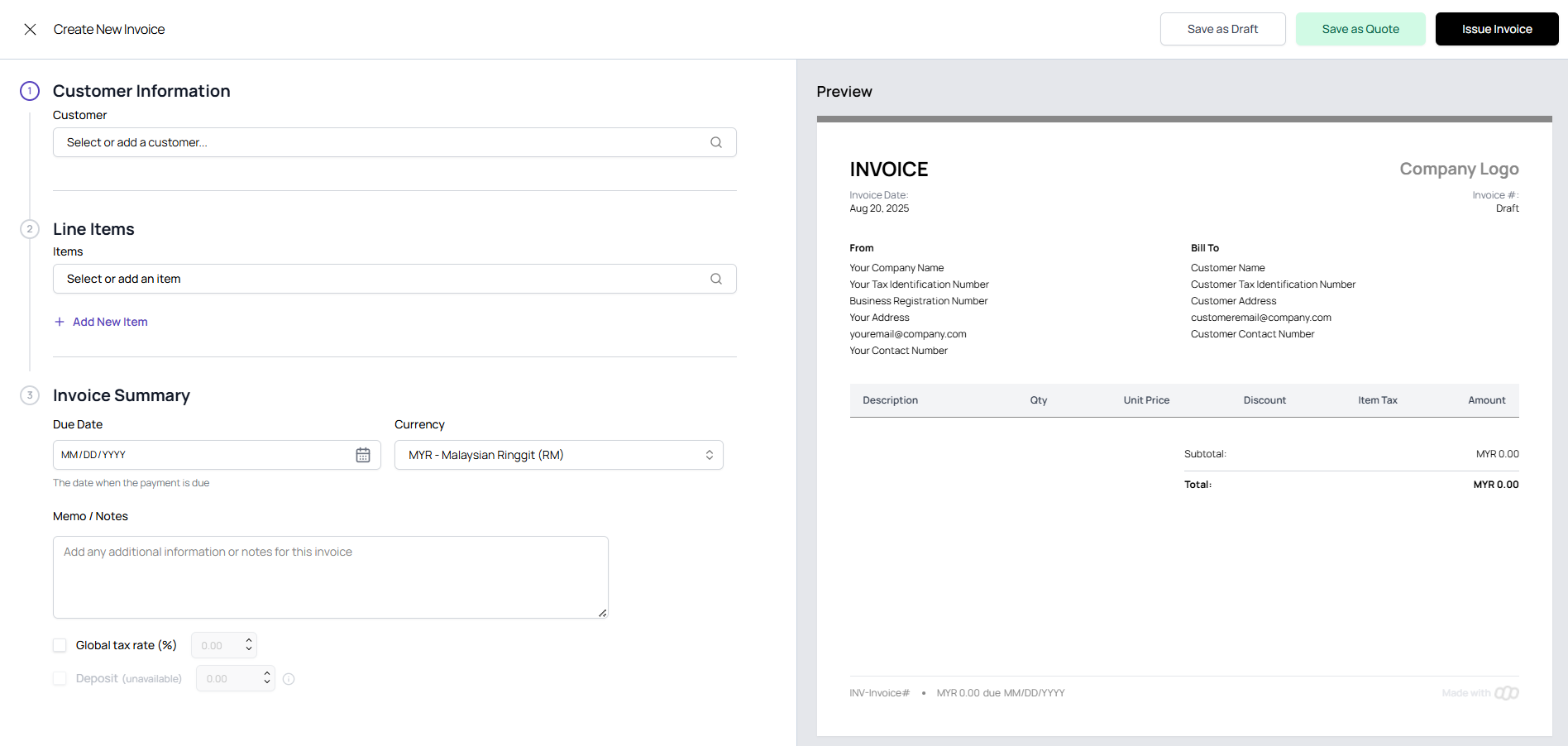
Task: Click the unavailable Deposit checkbox
Action: 59,678
